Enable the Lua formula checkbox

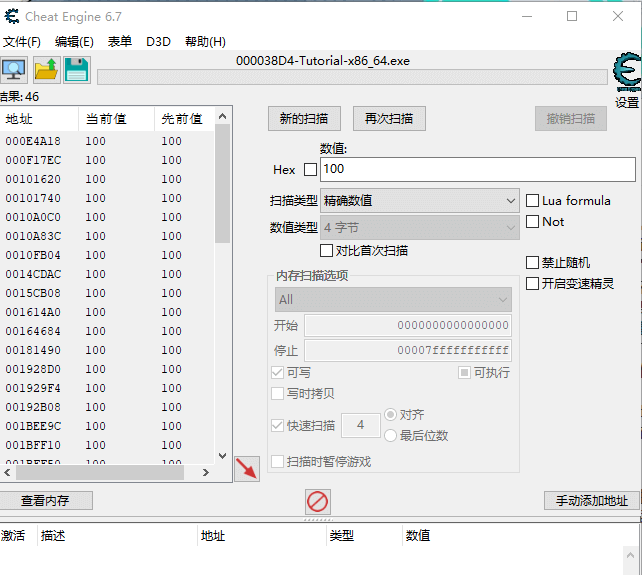coord(532,201)
